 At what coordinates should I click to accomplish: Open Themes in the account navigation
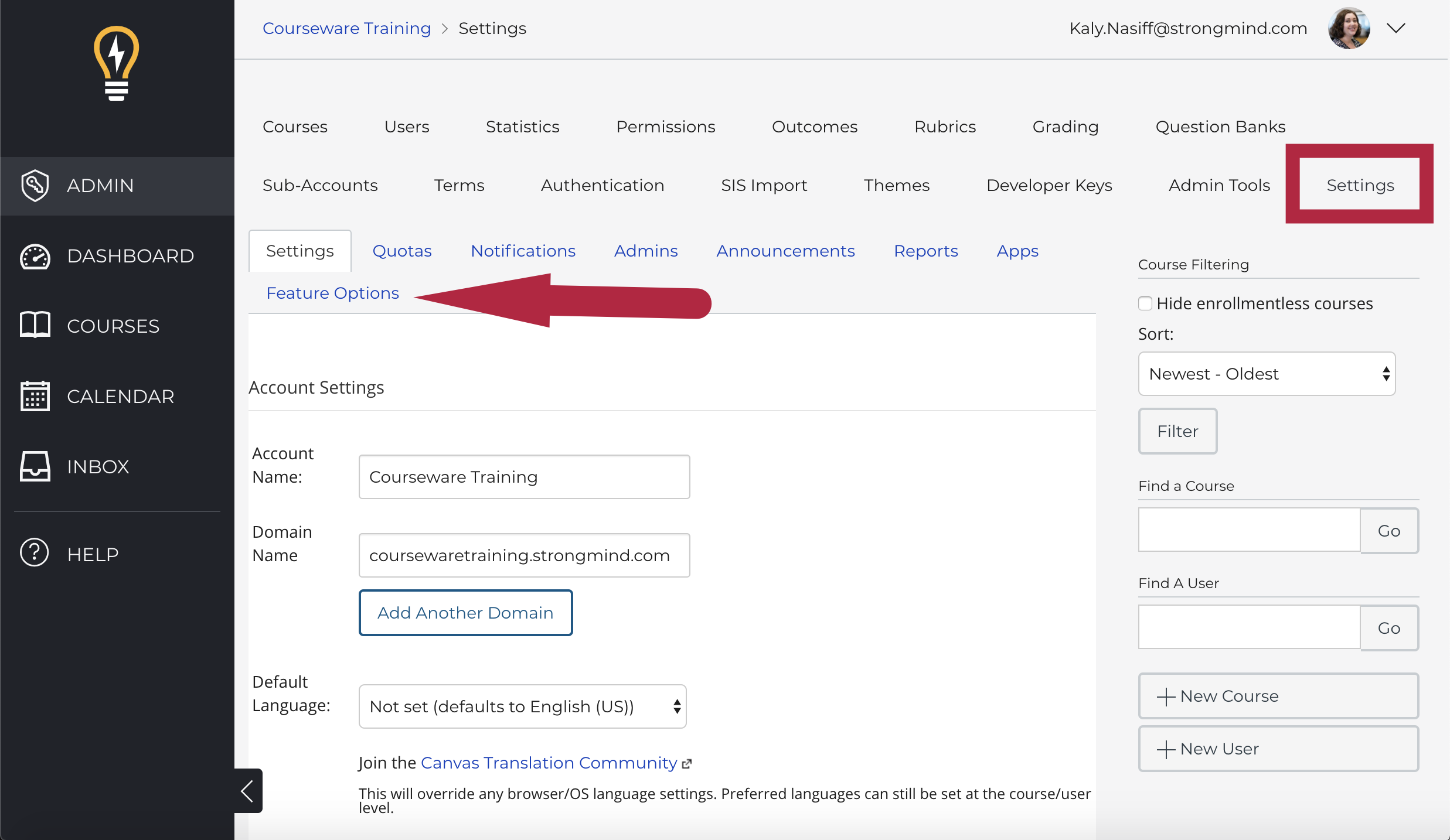896,185
